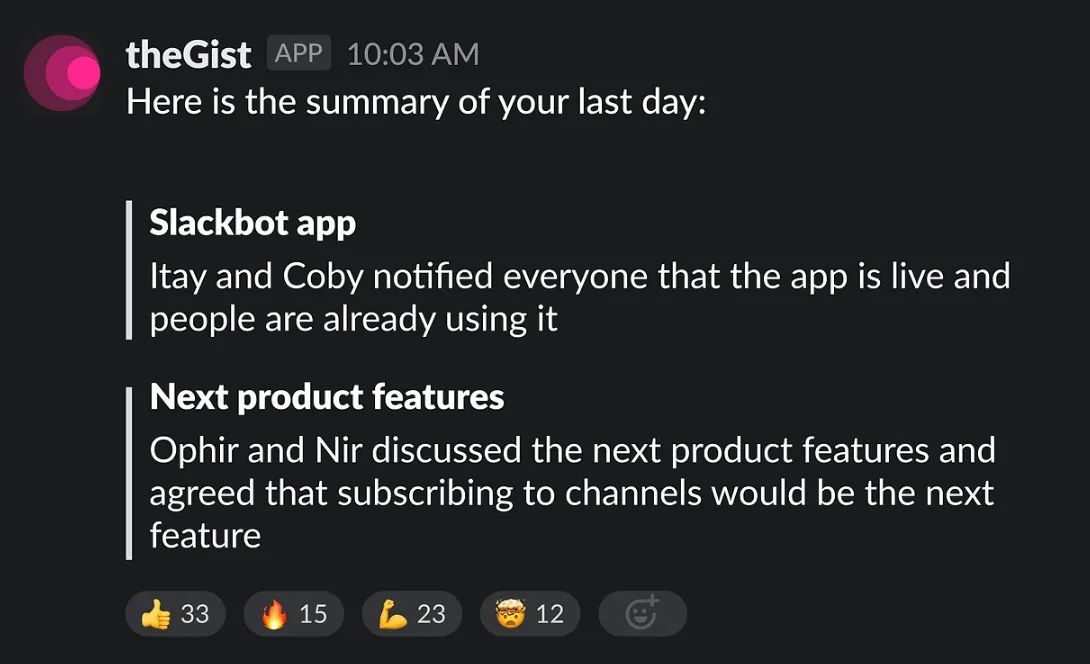The image size is (1090, 664).
Task: Toggle the fire reaction with 15
Action: (293, 613)
